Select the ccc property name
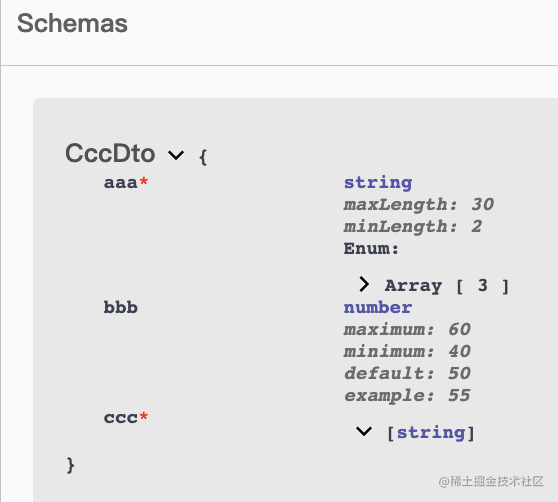The height and width of the screenshot is (502, 558). pyautogui.click(x=121, y=418)
